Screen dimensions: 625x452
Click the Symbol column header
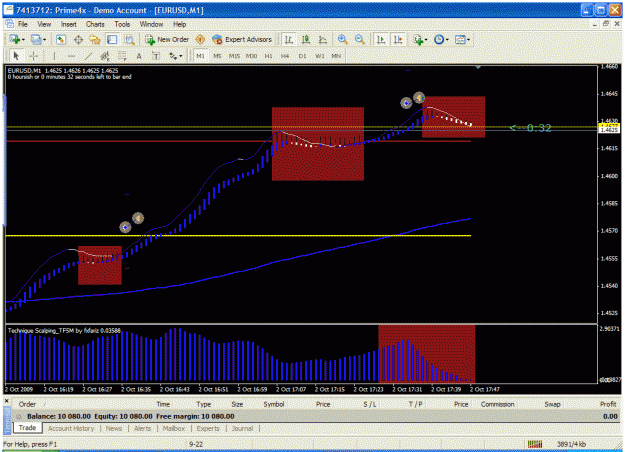pos(274,404)
